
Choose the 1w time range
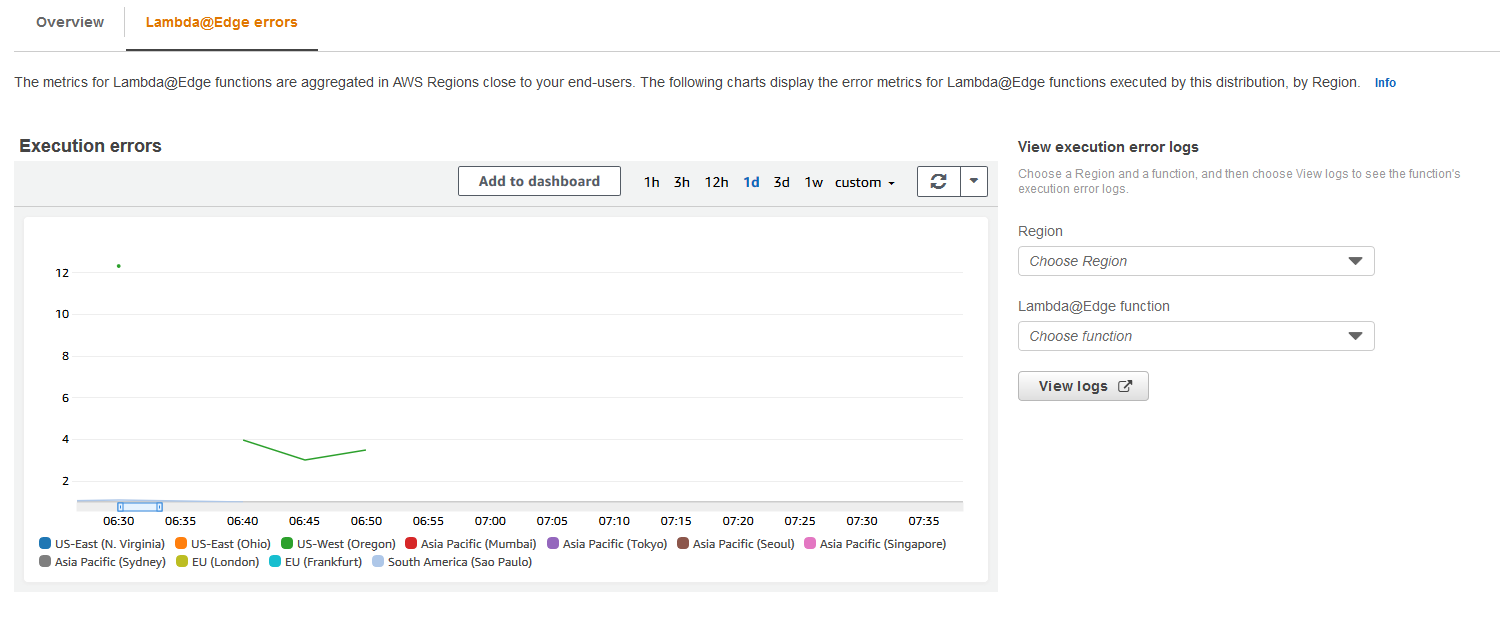tap(814, 182)
